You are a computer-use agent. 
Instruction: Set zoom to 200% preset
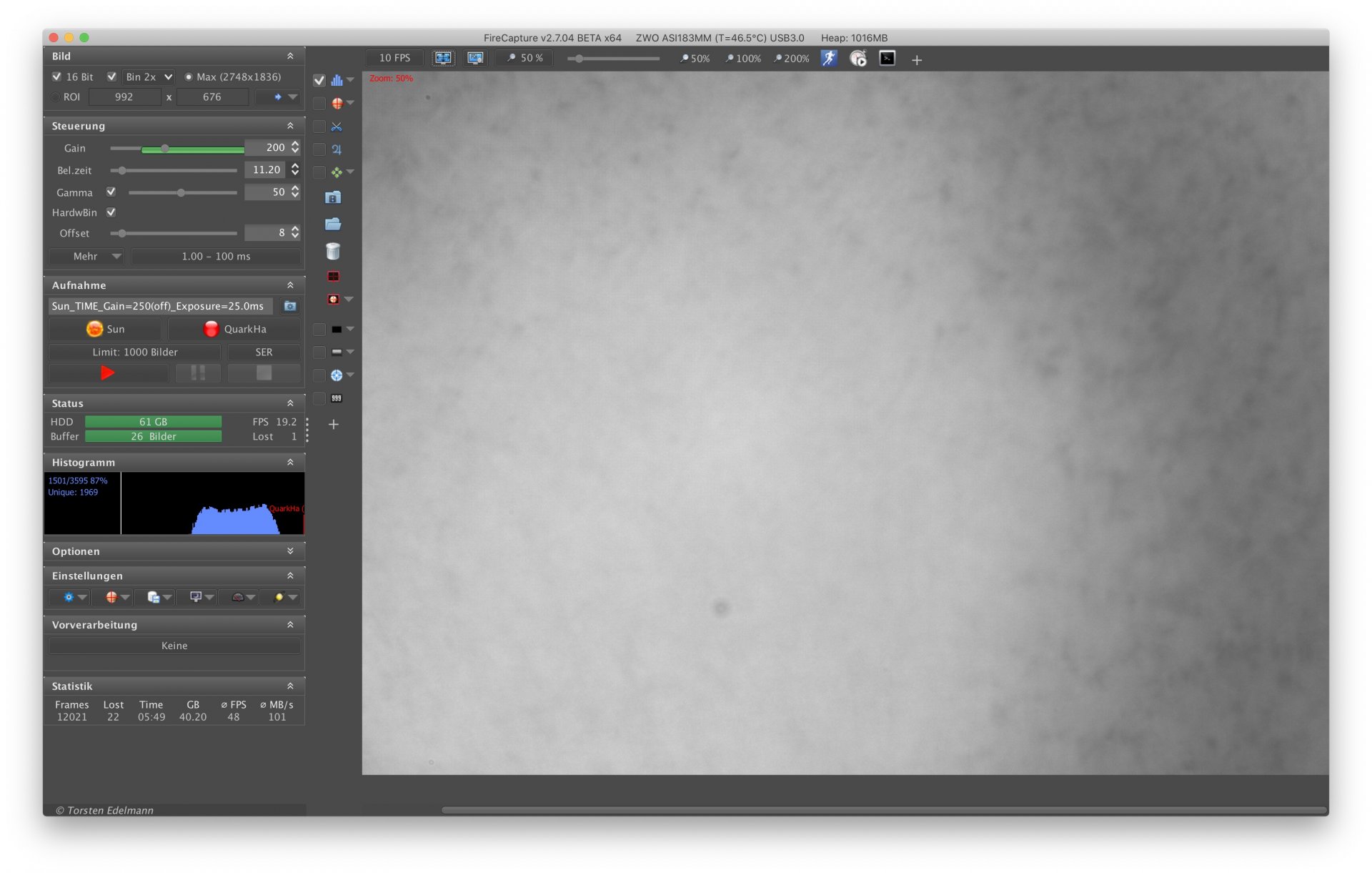[x=791, y=59]
